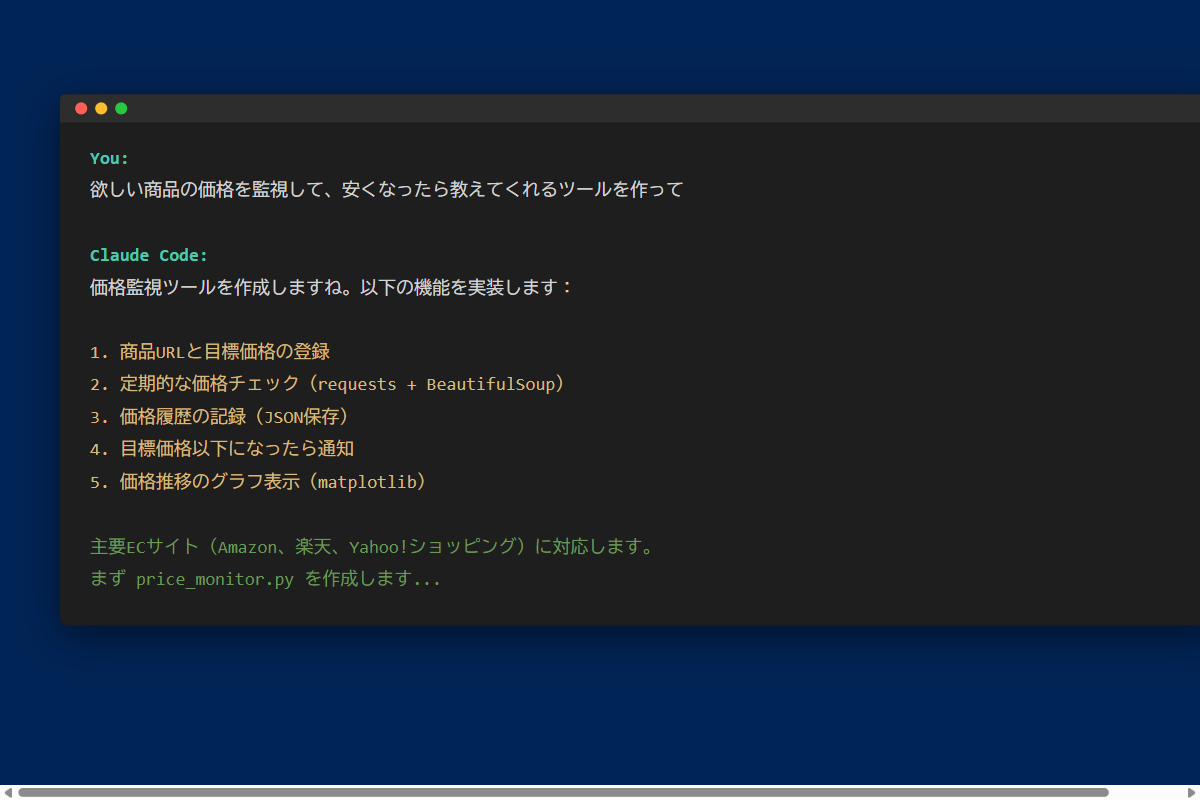Click the empty scrollbar track right of thumb
1200x800 pixels.
[x=1145, y=792]
